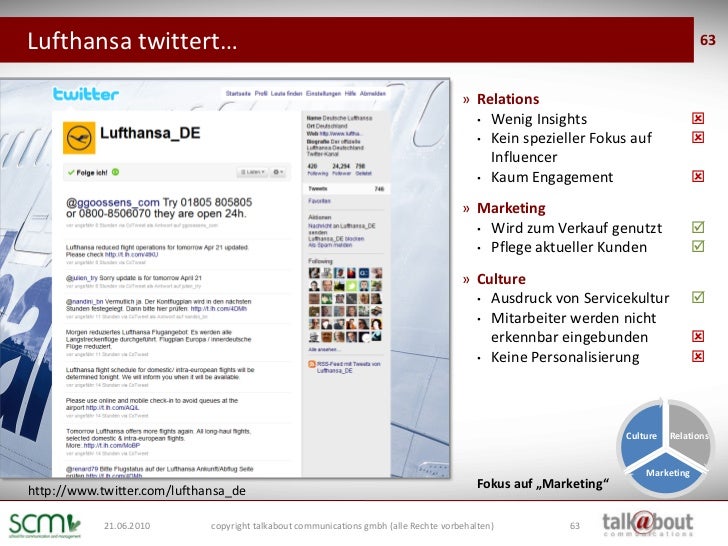Click Abmelden in the Twitter navigation
Viewport: 728px width, 546px height.
click(372, 93)
